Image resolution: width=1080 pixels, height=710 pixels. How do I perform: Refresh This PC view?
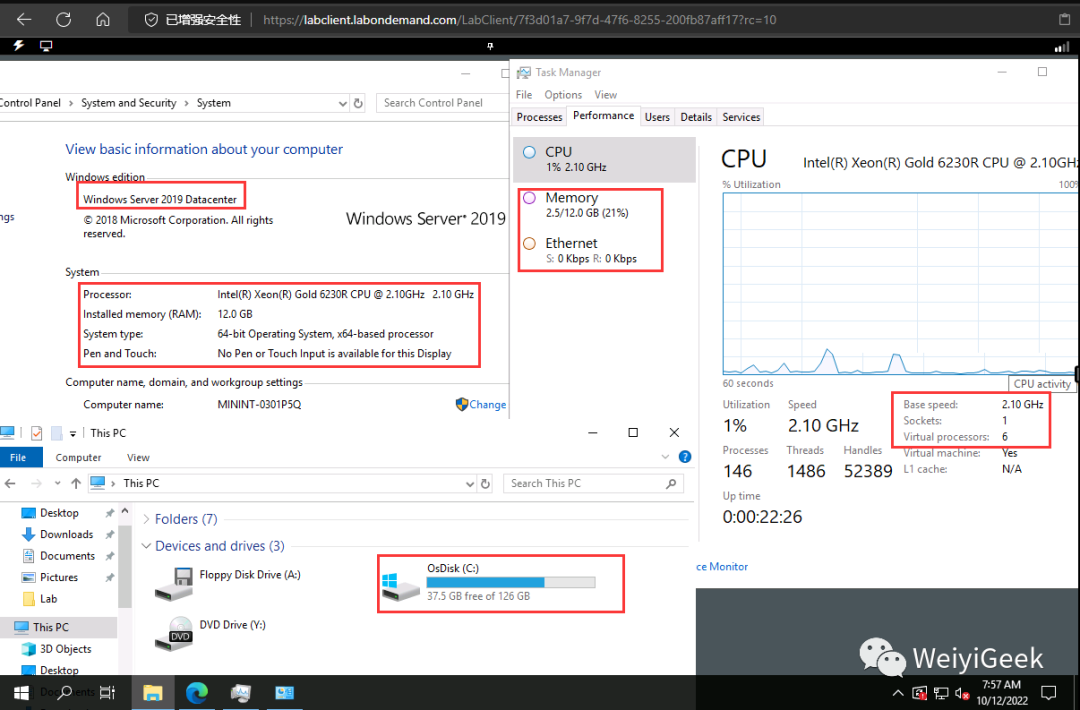(486, 483)
